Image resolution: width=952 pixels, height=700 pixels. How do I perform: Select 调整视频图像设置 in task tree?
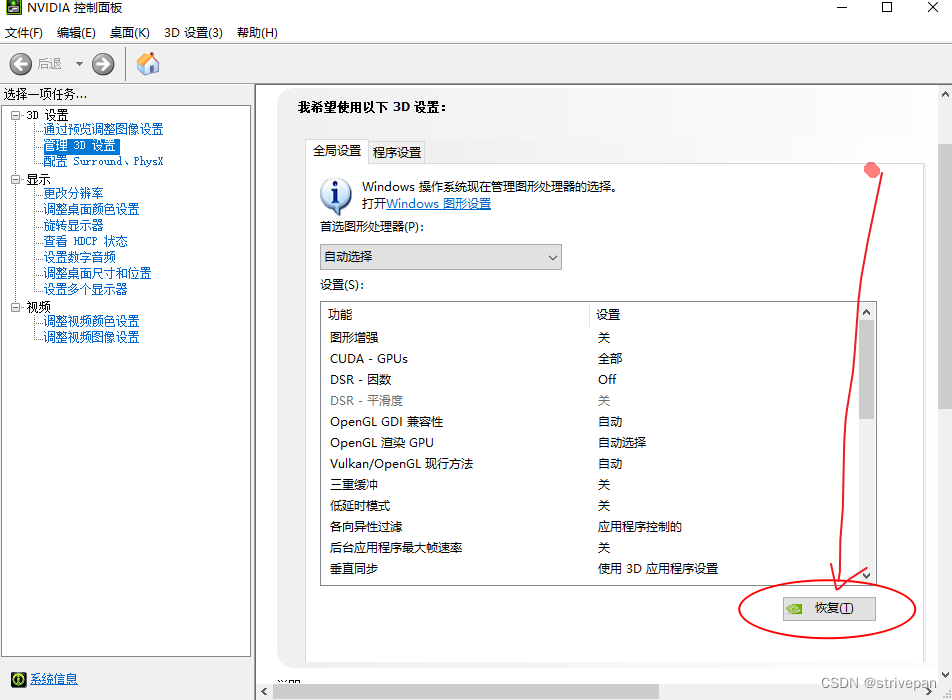click(92, 337)
